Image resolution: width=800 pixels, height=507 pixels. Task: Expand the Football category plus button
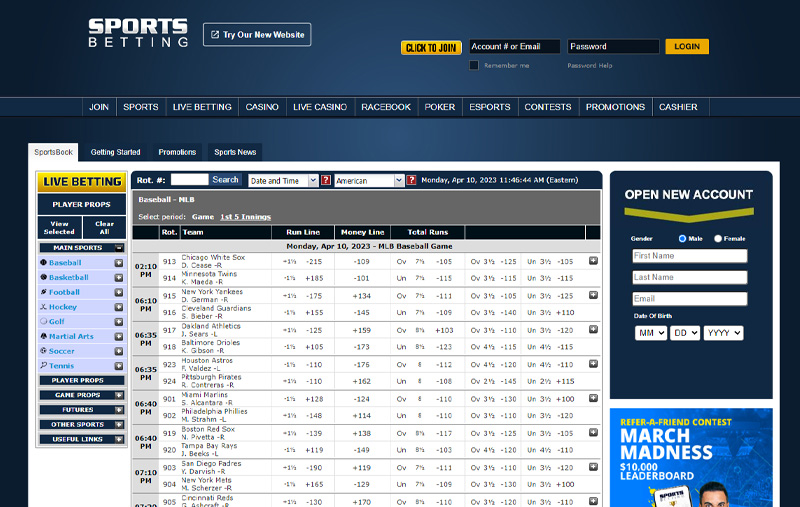(118, 292)
